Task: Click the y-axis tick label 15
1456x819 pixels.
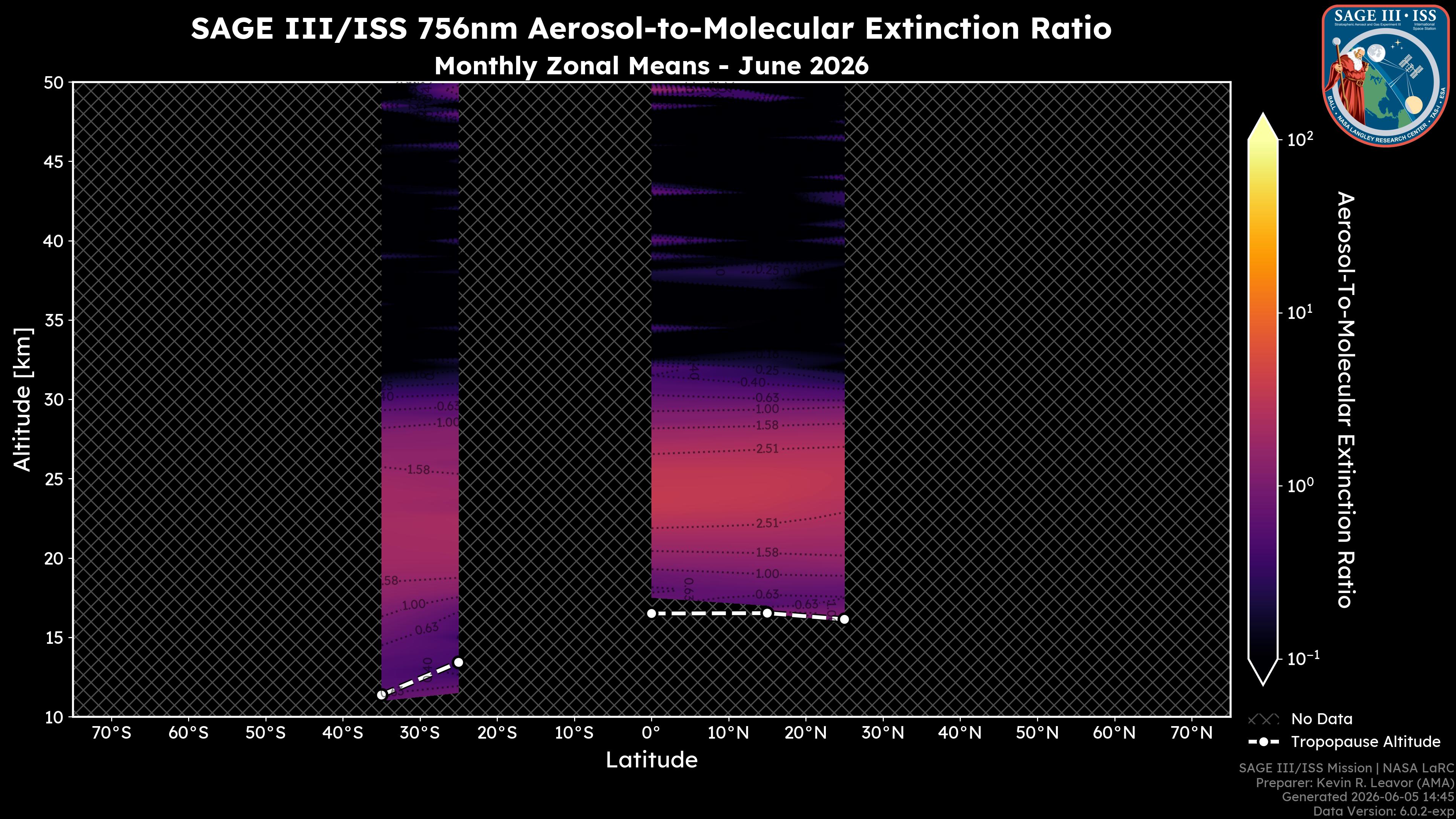Action: [54, 637]
